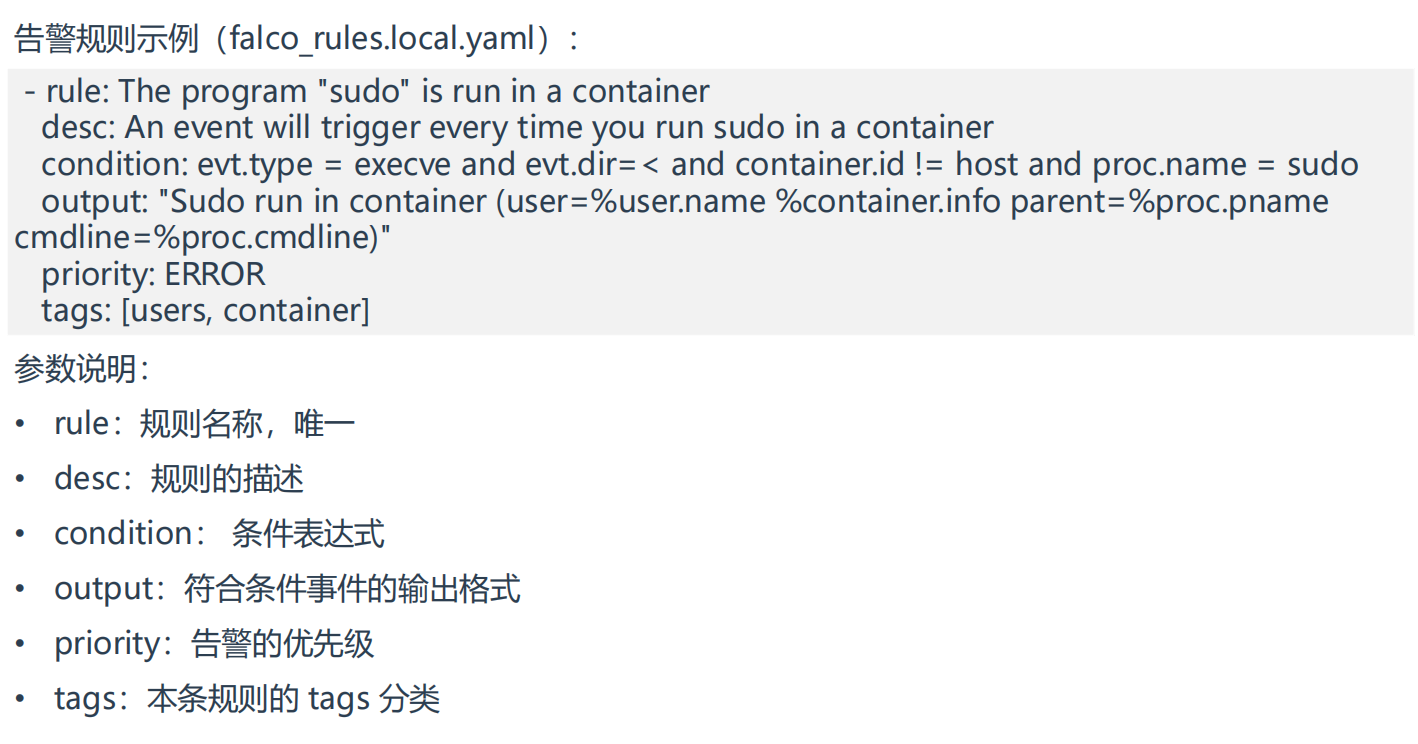The image size is (1418, 744).
Task: Click the word ERROR in the code block
Action: [x=215, y=274]
